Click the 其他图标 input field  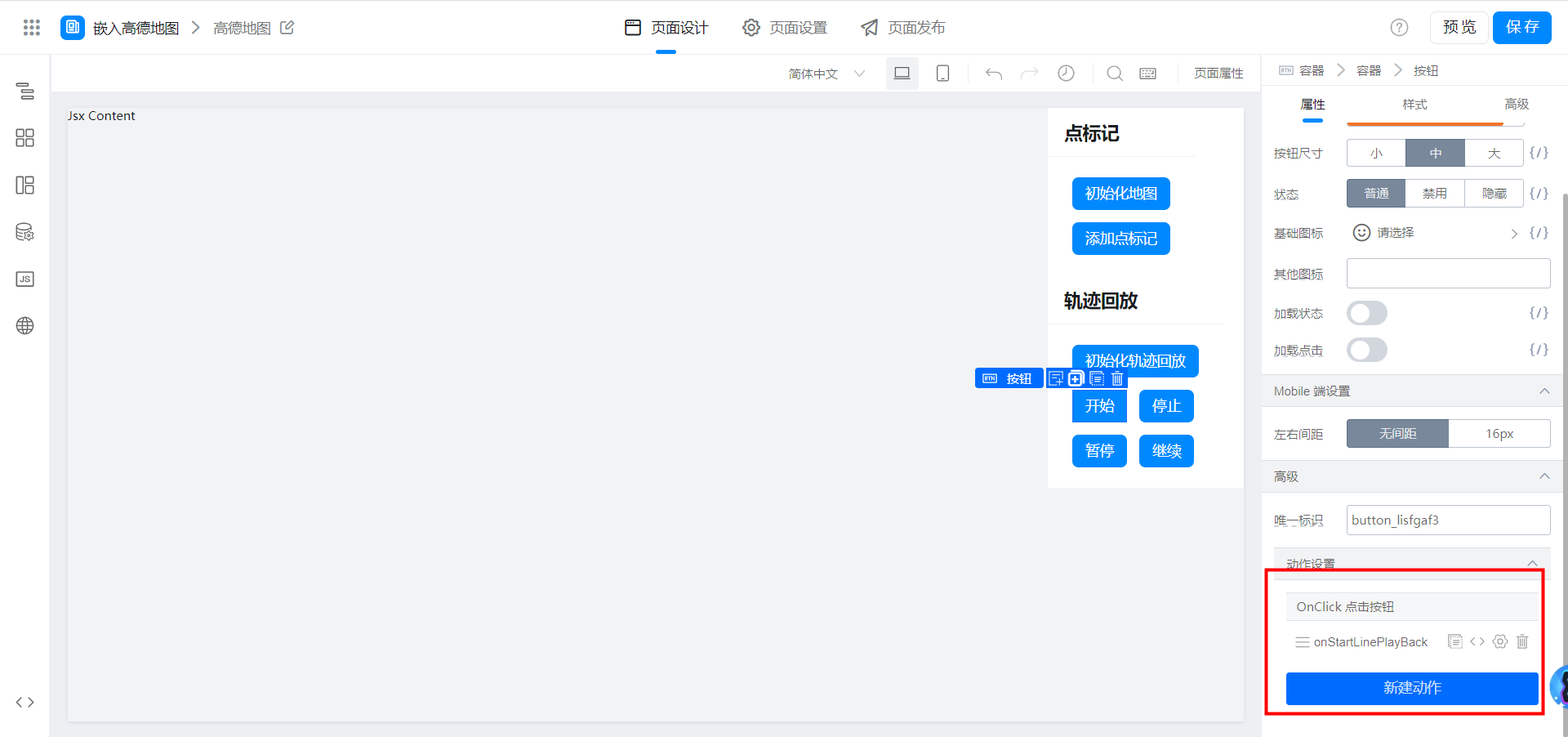pyautogui.click(x=1448, y=273)
